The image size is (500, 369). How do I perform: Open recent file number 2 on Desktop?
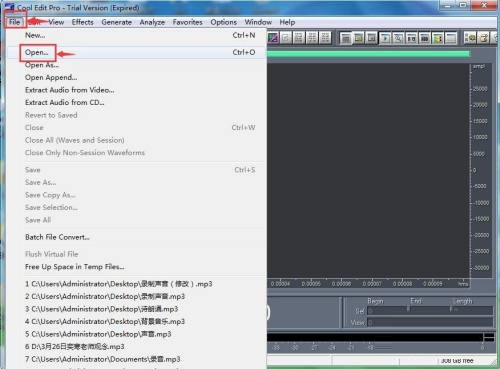[137, 296]
